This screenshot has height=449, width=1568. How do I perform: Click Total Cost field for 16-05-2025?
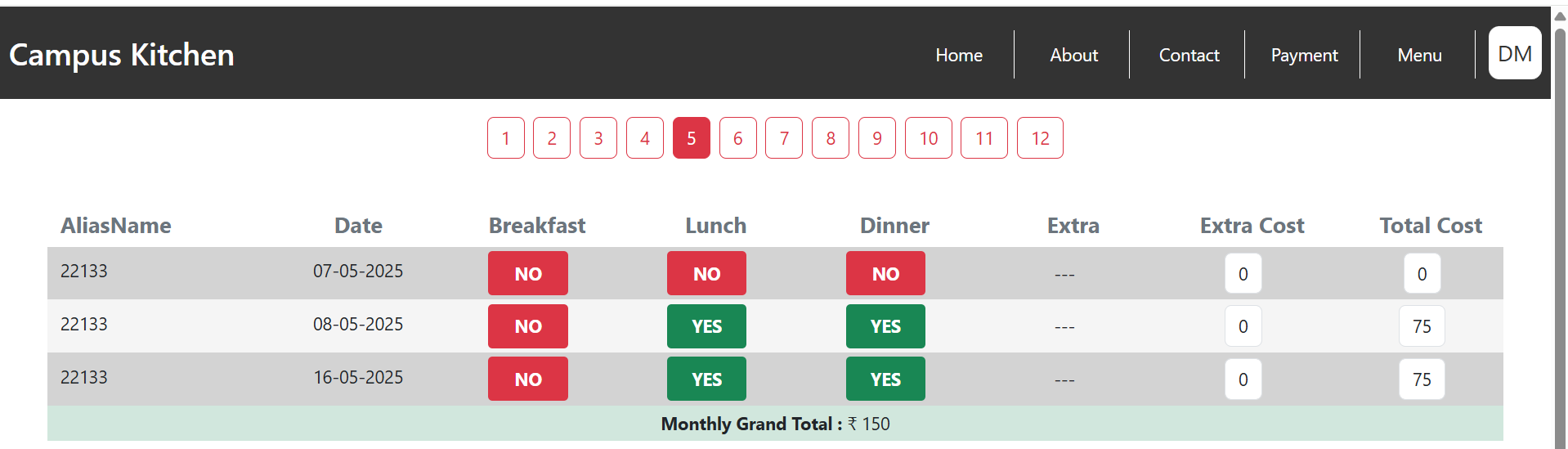(x=1421, y=379)
